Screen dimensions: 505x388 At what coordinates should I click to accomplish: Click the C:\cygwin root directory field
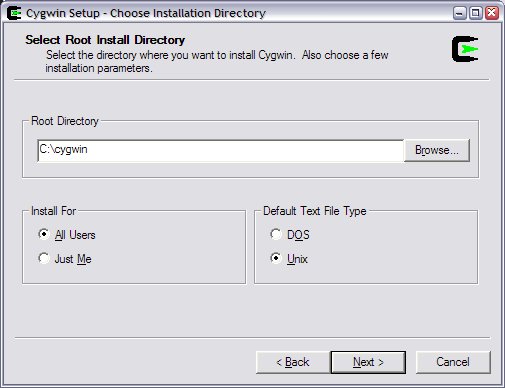point(221,151)
